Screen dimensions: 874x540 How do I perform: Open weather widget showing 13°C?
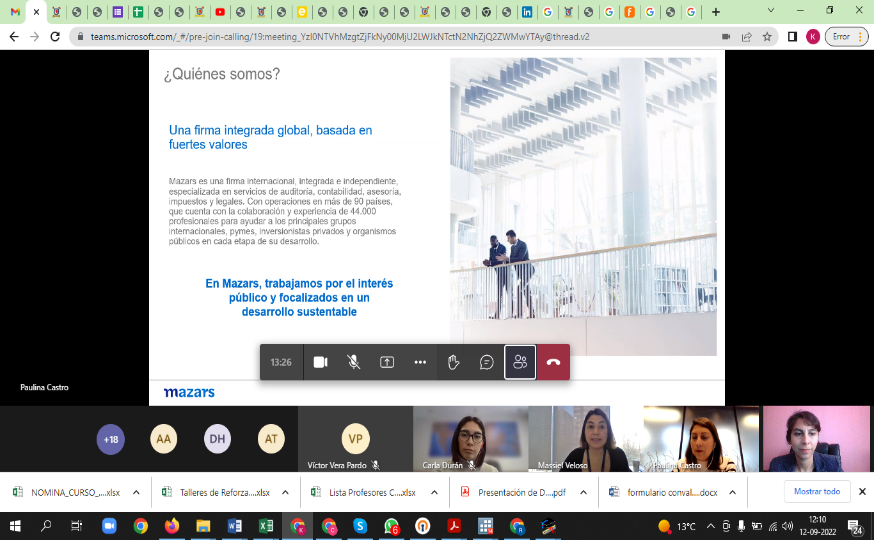tap(676, 526)
